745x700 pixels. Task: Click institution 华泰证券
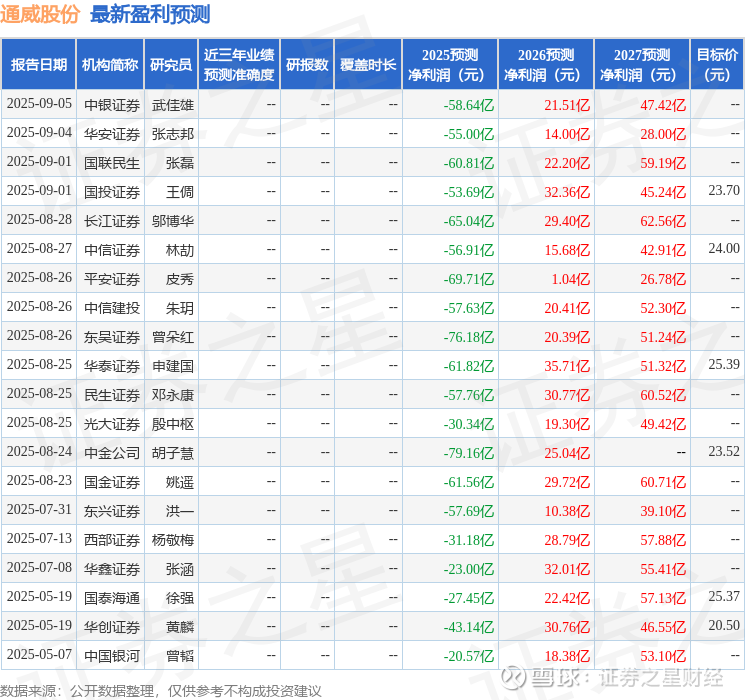pyautogui.click(x=112, y=366)
